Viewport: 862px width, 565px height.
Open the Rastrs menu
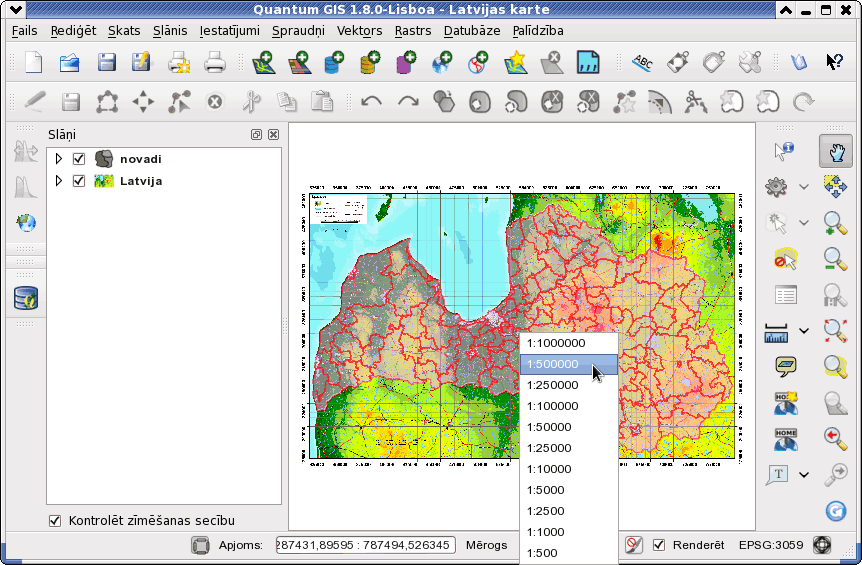[x=413, y=31]
